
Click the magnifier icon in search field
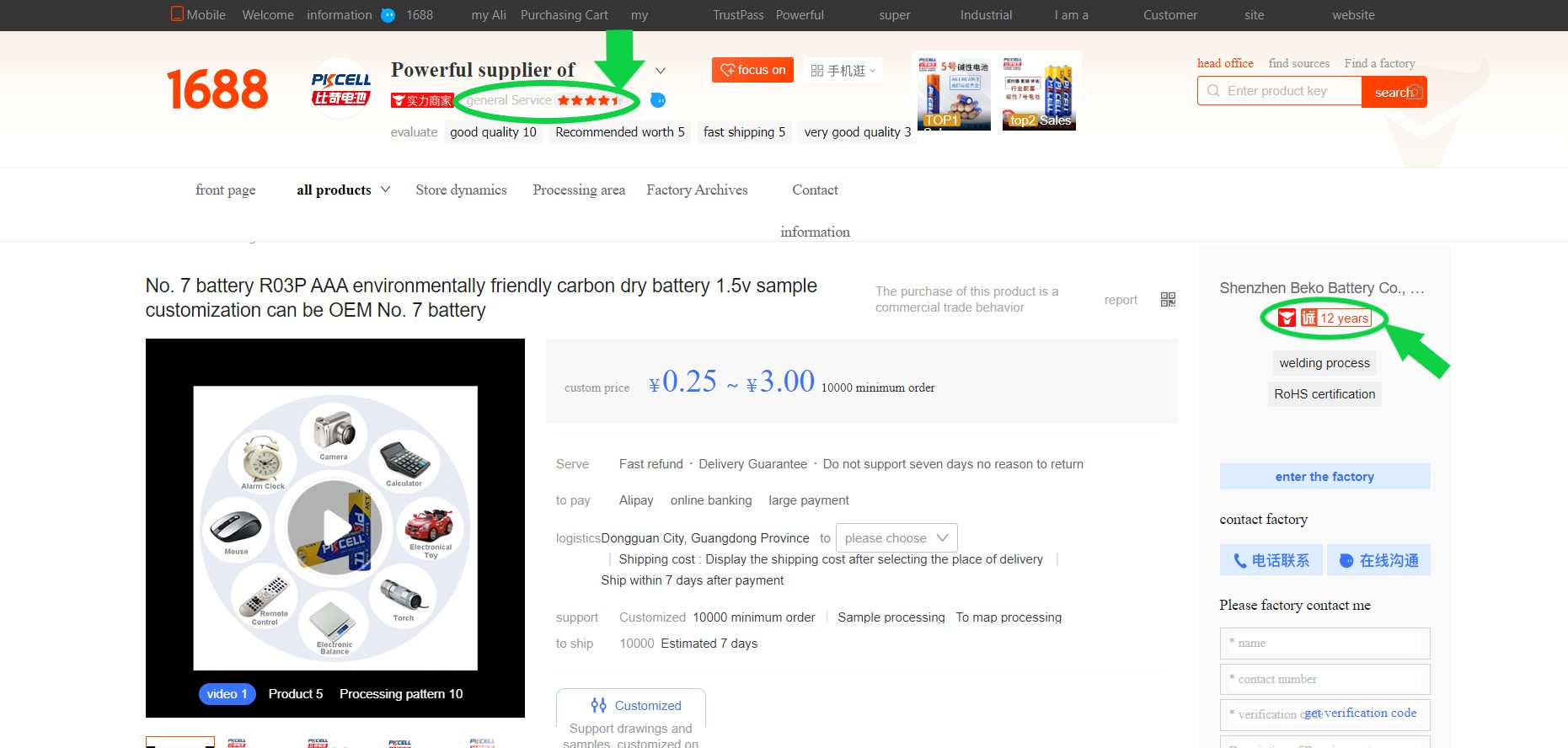coord(1213,91)
